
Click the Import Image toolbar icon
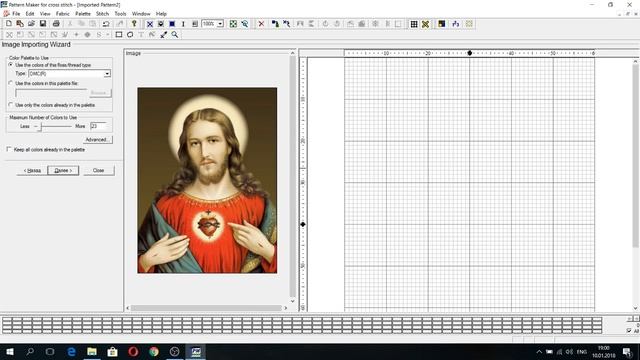pos(20,24)
